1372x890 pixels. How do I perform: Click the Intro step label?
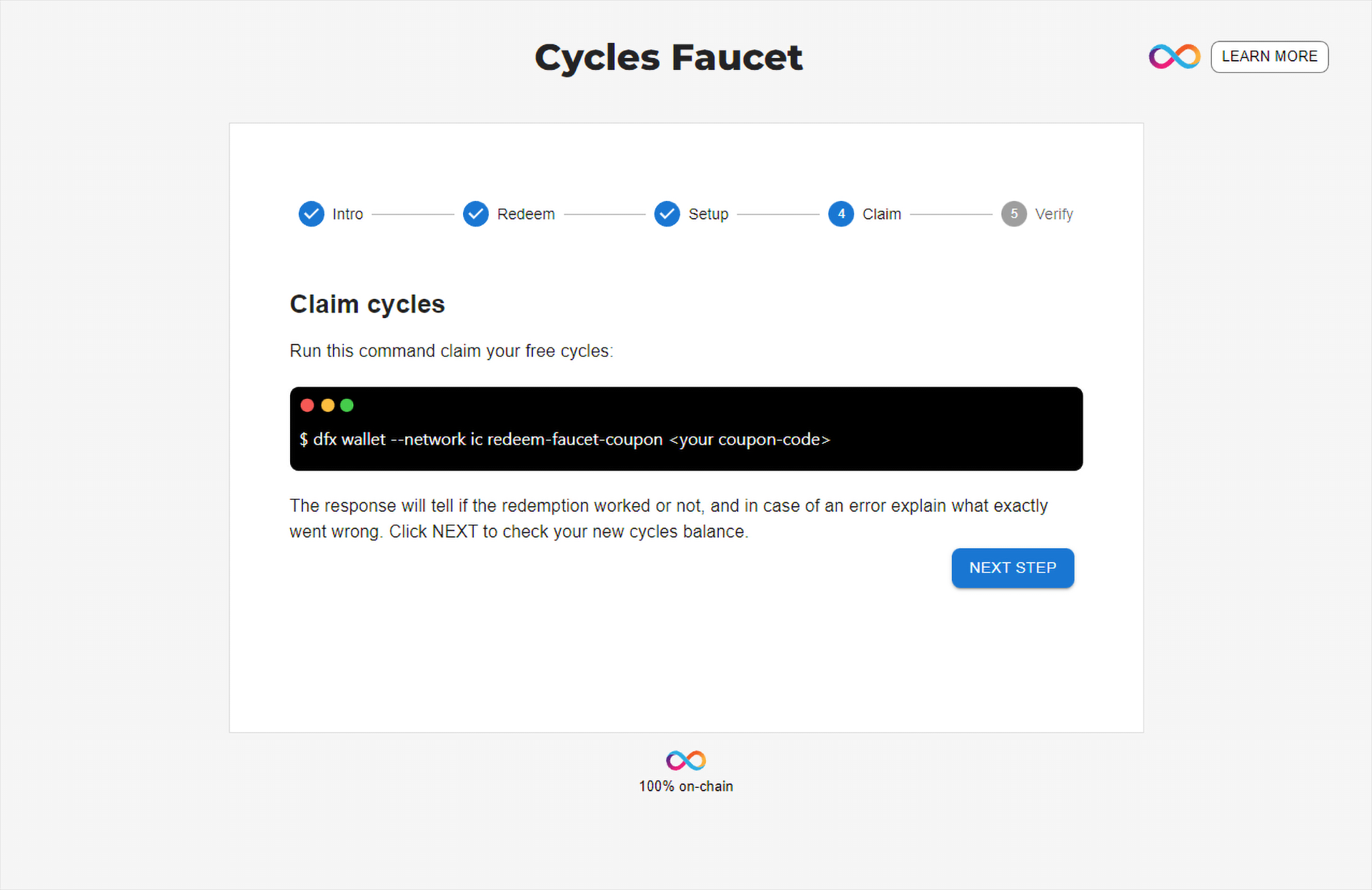click(x=347, y=213)
